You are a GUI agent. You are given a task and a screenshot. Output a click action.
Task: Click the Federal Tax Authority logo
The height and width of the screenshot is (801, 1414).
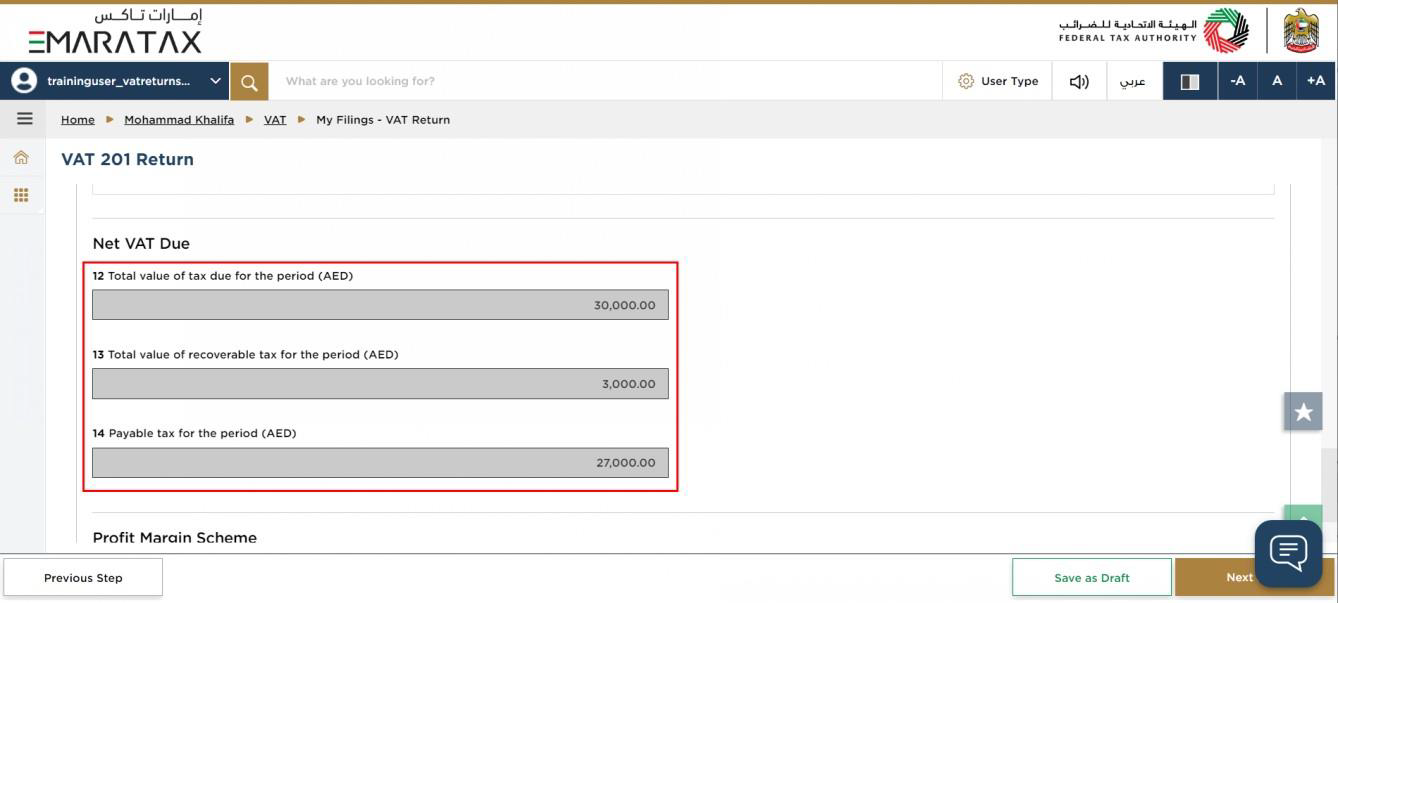pos(1154,31)
